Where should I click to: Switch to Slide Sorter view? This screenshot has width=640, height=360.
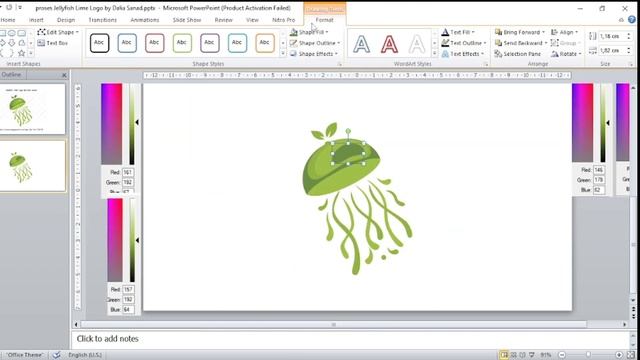point(513,355)
